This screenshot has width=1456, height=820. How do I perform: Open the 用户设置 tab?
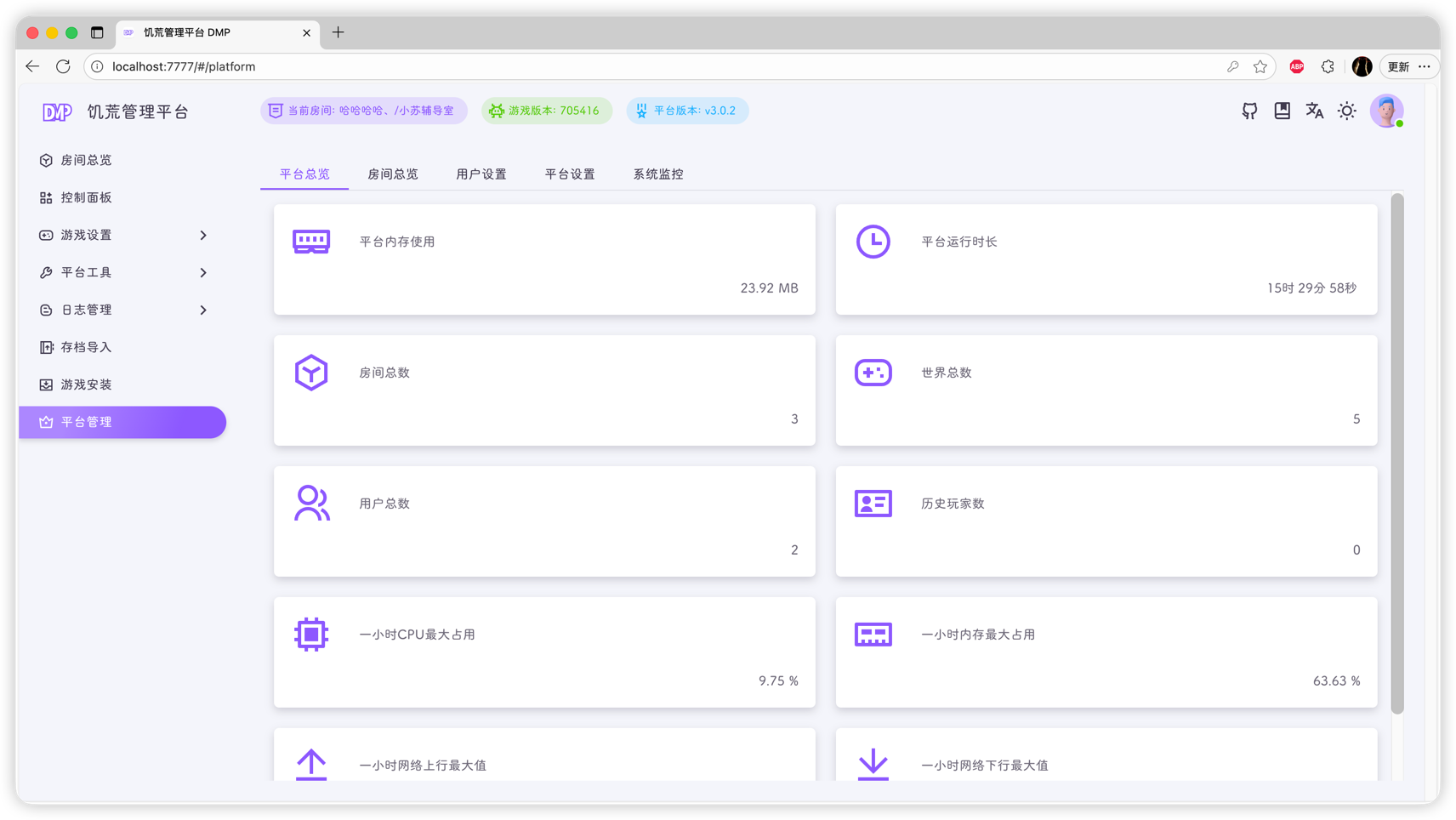click(481, 174)
